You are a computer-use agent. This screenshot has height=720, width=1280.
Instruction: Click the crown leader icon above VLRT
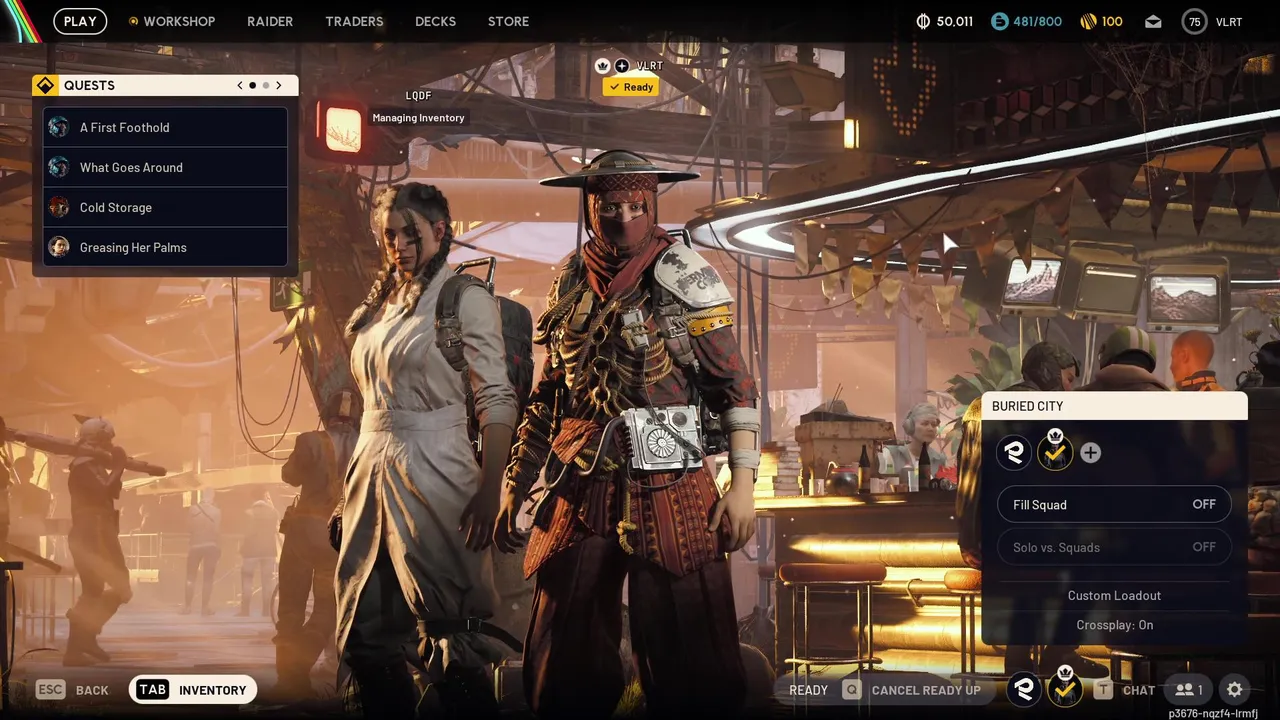coord(602,66)
